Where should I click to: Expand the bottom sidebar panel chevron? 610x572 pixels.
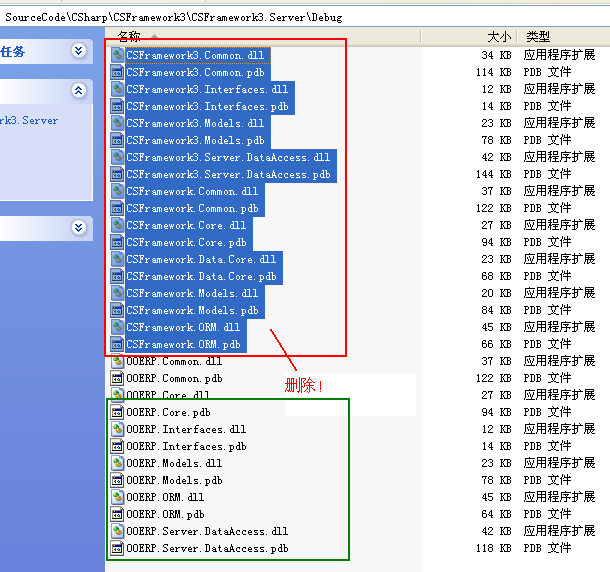pos(79,228)
